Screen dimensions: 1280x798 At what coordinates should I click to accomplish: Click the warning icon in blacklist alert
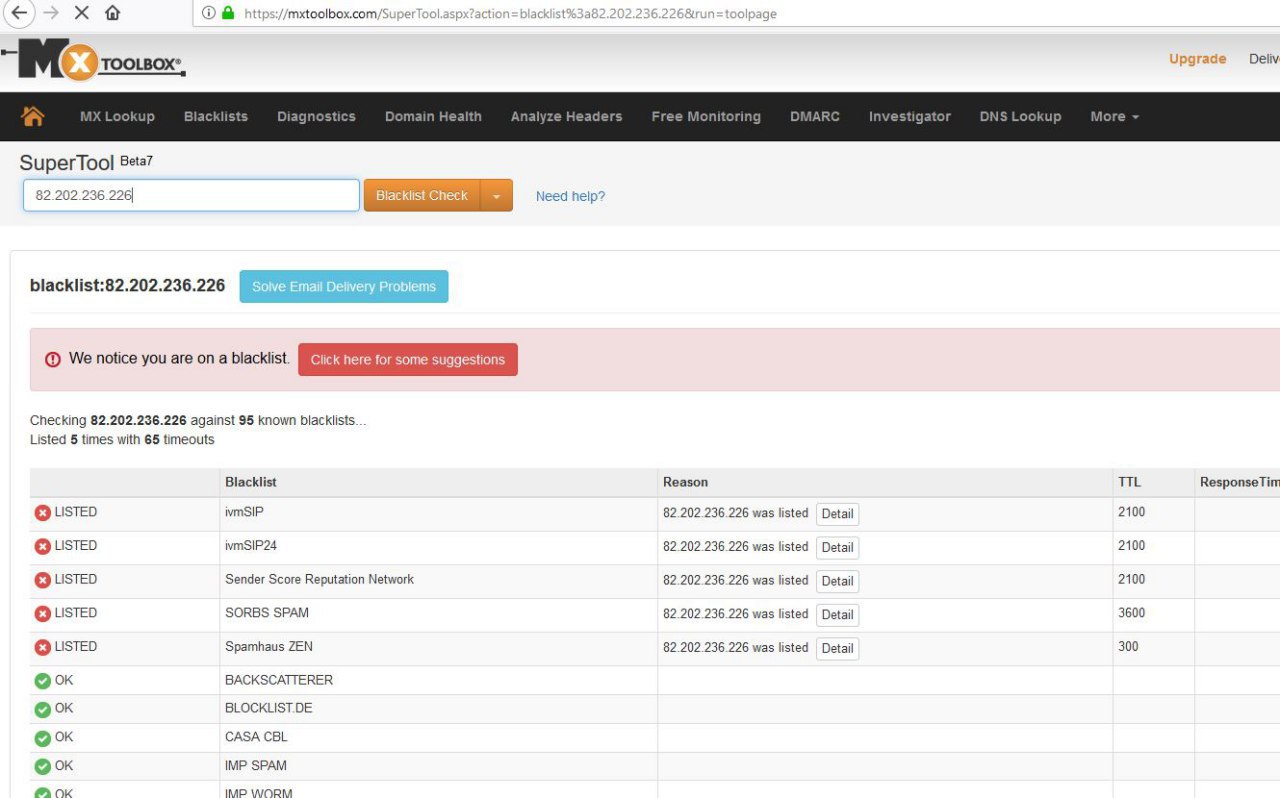tap(53, 359)
